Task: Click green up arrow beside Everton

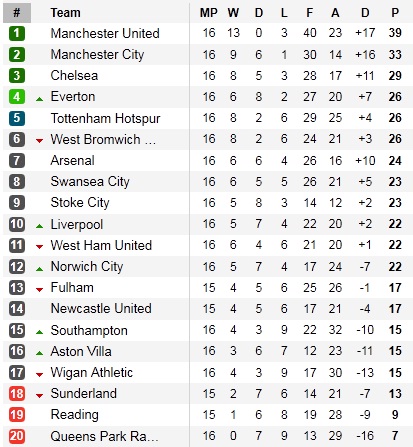Action: click(39, 99)
